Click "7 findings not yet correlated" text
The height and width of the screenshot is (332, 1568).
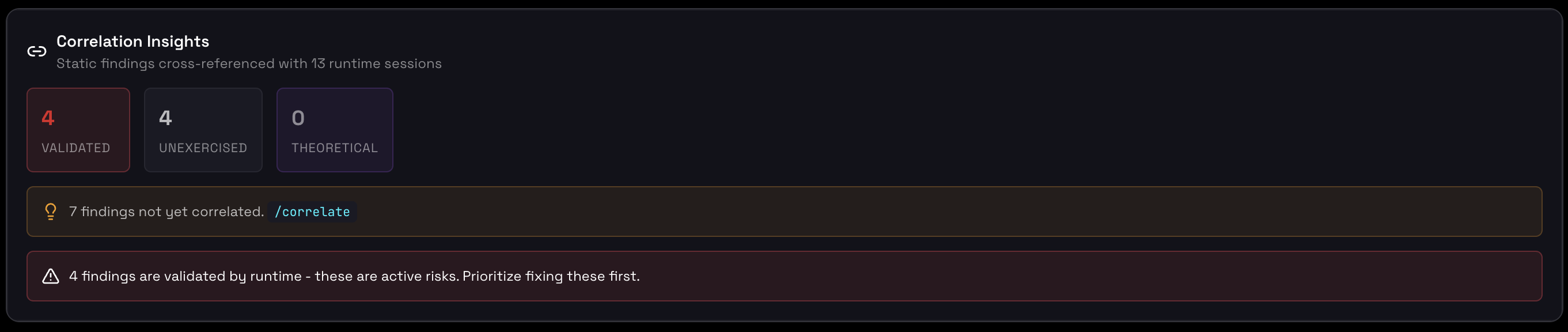tap(166, 212)
